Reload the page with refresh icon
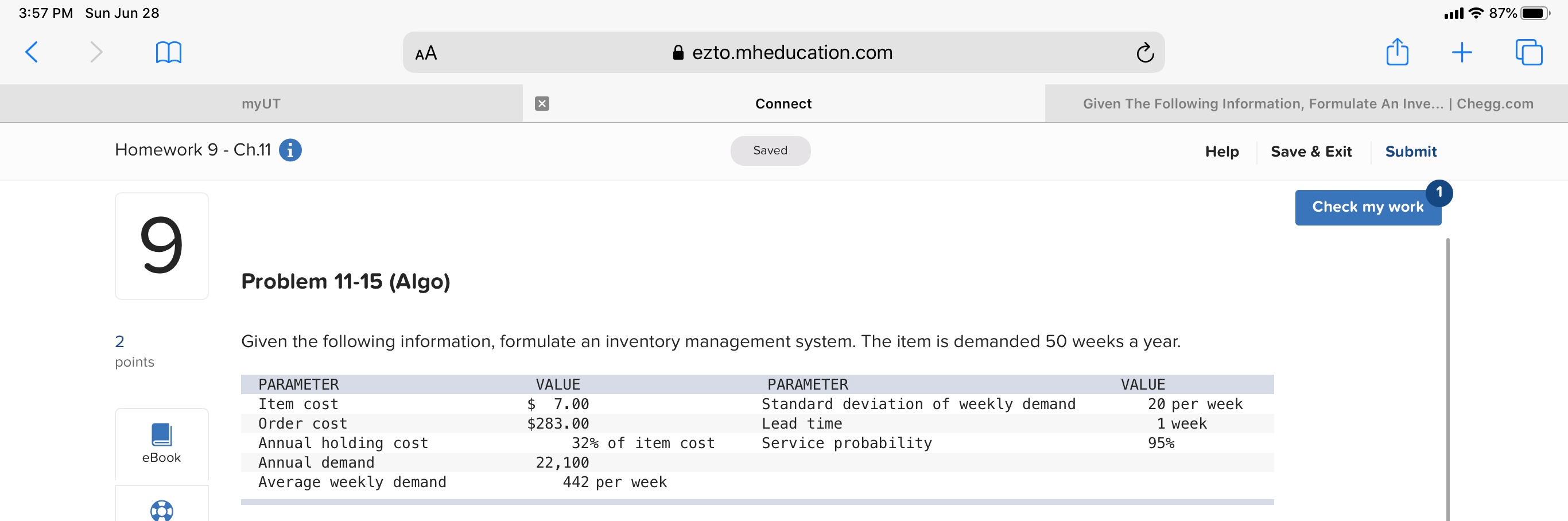Viewport: 1568px width, 521px height. (x=1144, y=53)
